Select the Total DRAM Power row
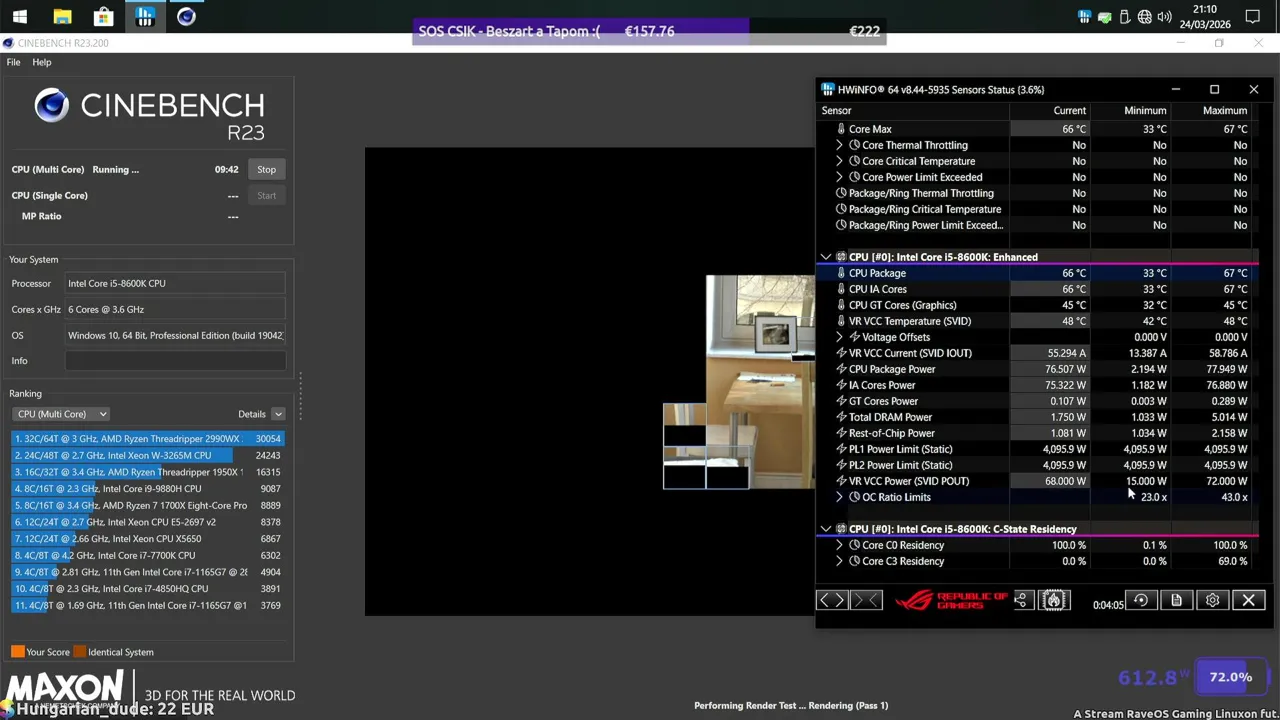The width and height of the screenshot is (1280, 720). 1036,417
